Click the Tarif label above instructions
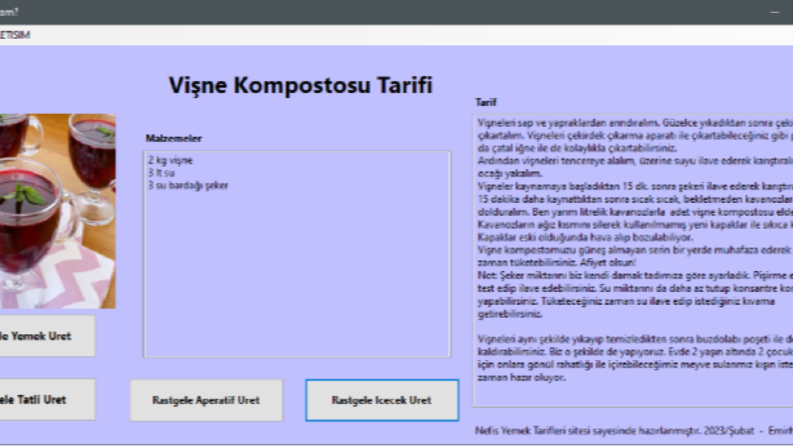 [486, 102]
